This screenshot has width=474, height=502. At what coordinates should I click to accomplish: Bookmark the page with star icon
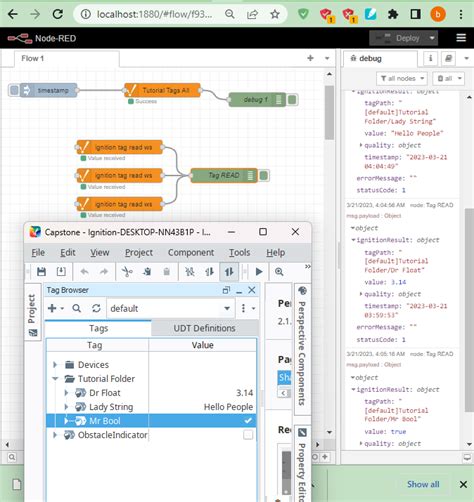tap(275, 14)
